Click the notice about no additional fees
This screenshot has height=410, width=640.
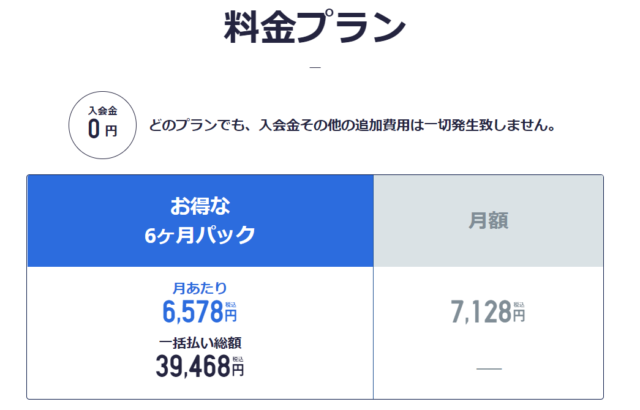(351, 127)
